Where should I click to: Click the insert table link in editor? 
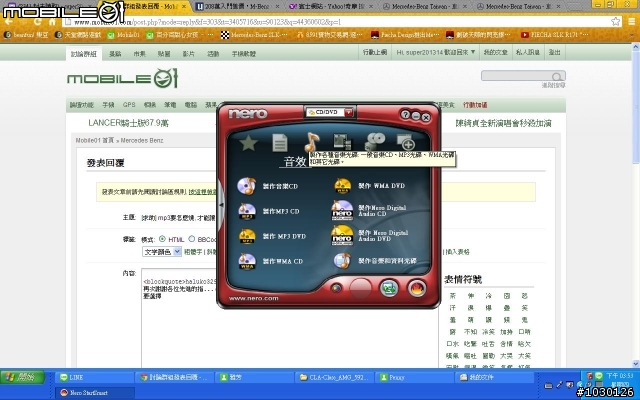coord(457,252)
